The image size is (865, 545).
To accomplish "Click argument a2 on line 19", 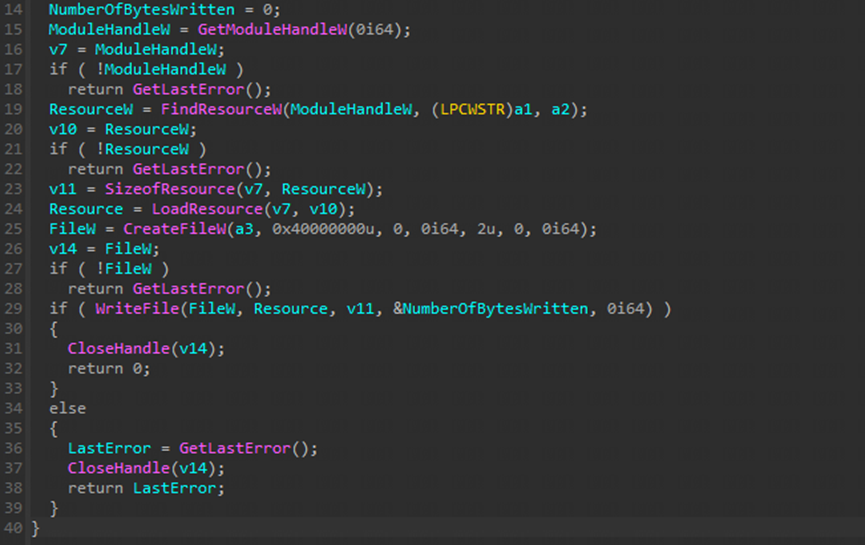I will pyautogui.click(x=560, y=109).
